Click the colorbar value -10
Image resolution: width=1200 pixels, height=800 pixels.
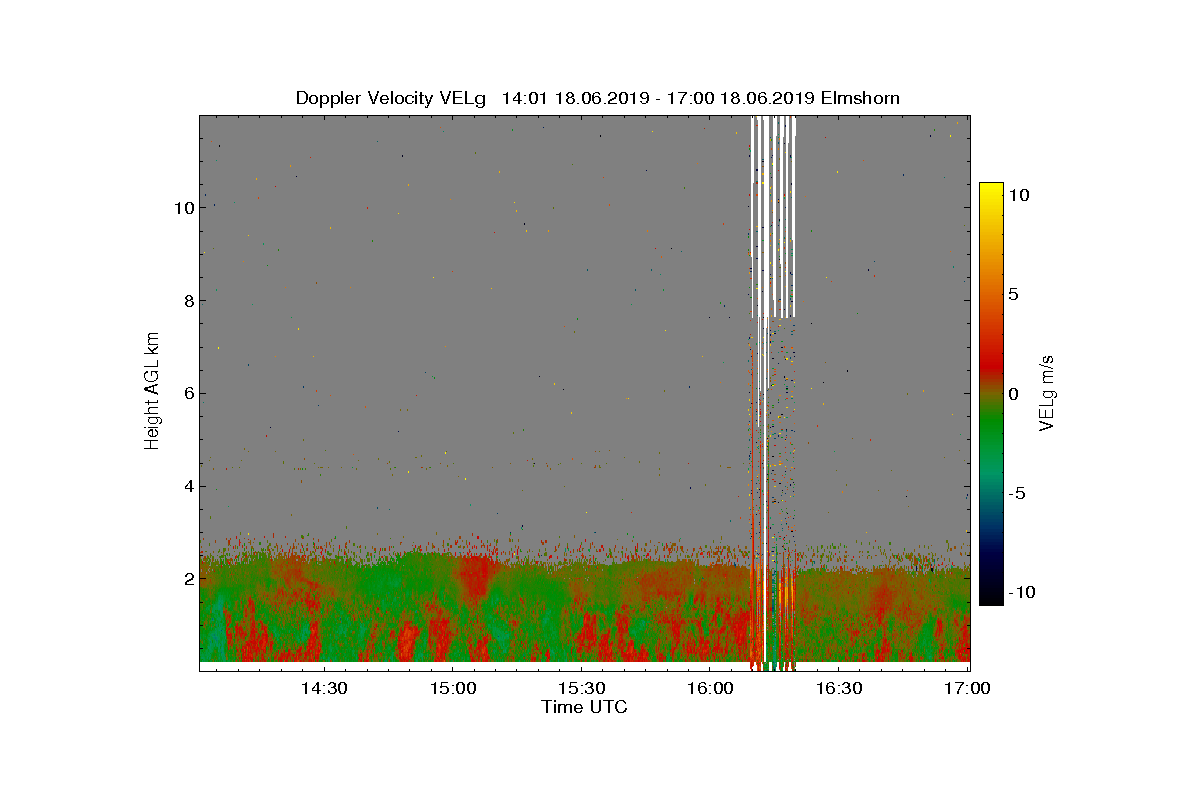[x=1019, y=592]
